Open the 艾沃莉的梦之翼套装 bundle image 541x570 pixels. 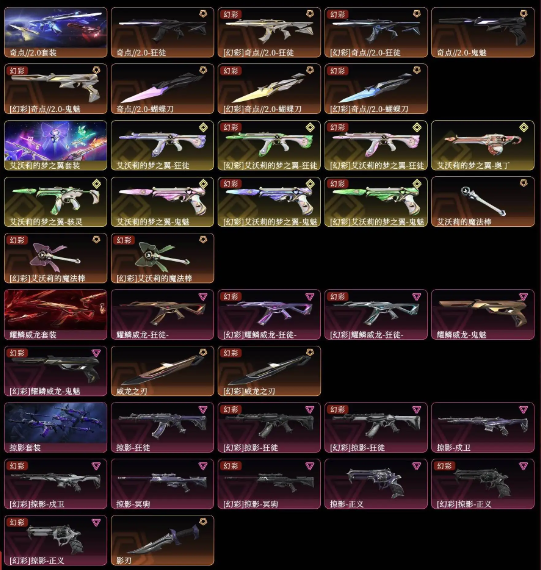[56, 145]
